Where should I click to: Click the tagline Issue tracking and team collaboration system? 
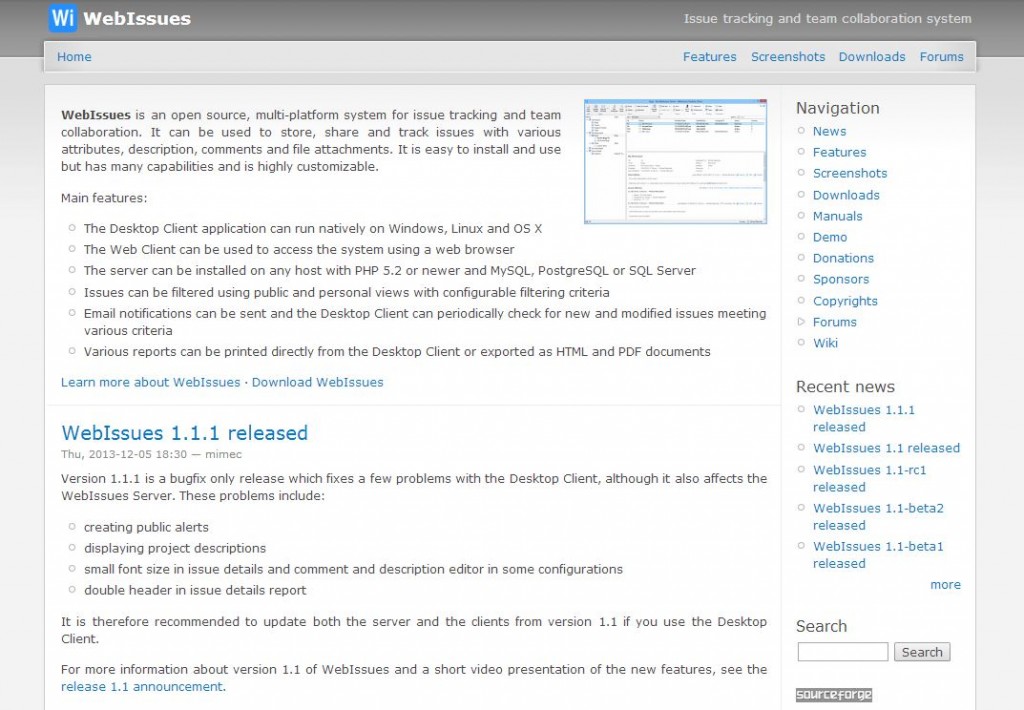point(827,19)
